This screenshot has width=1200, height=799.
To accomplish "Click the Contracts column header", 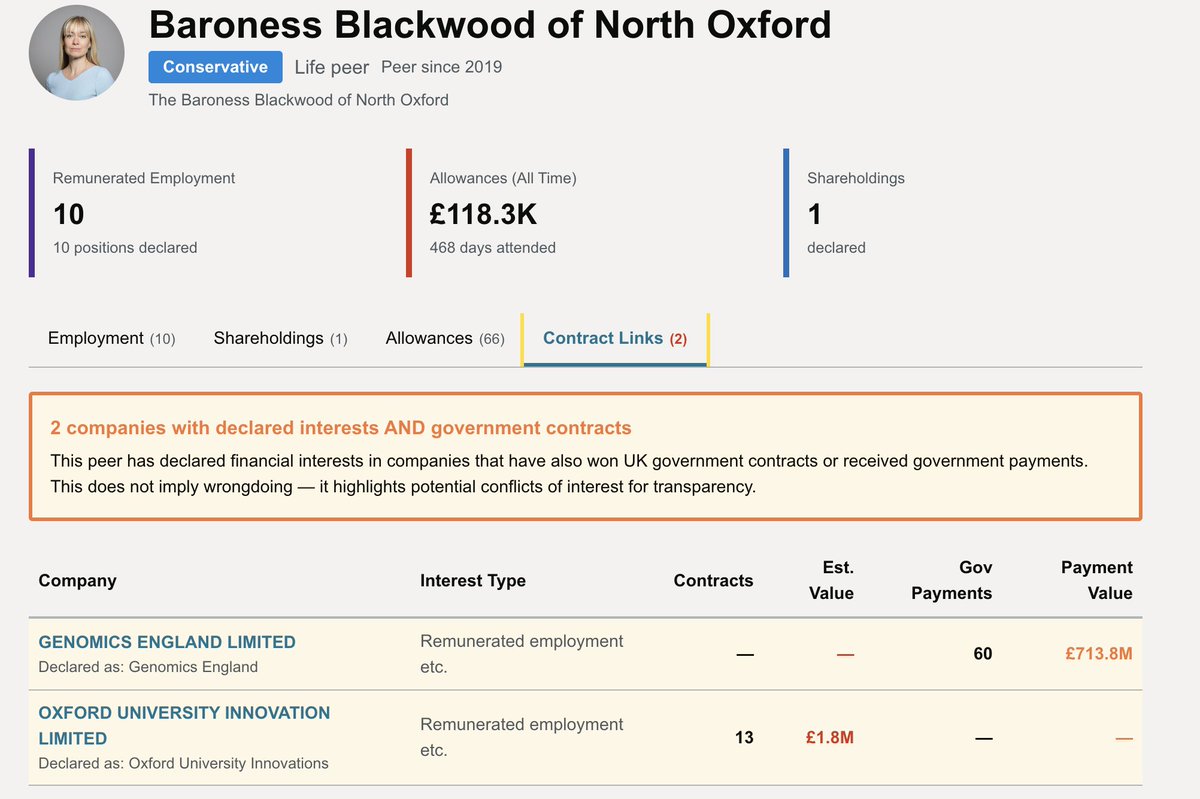I will (713, 580).
